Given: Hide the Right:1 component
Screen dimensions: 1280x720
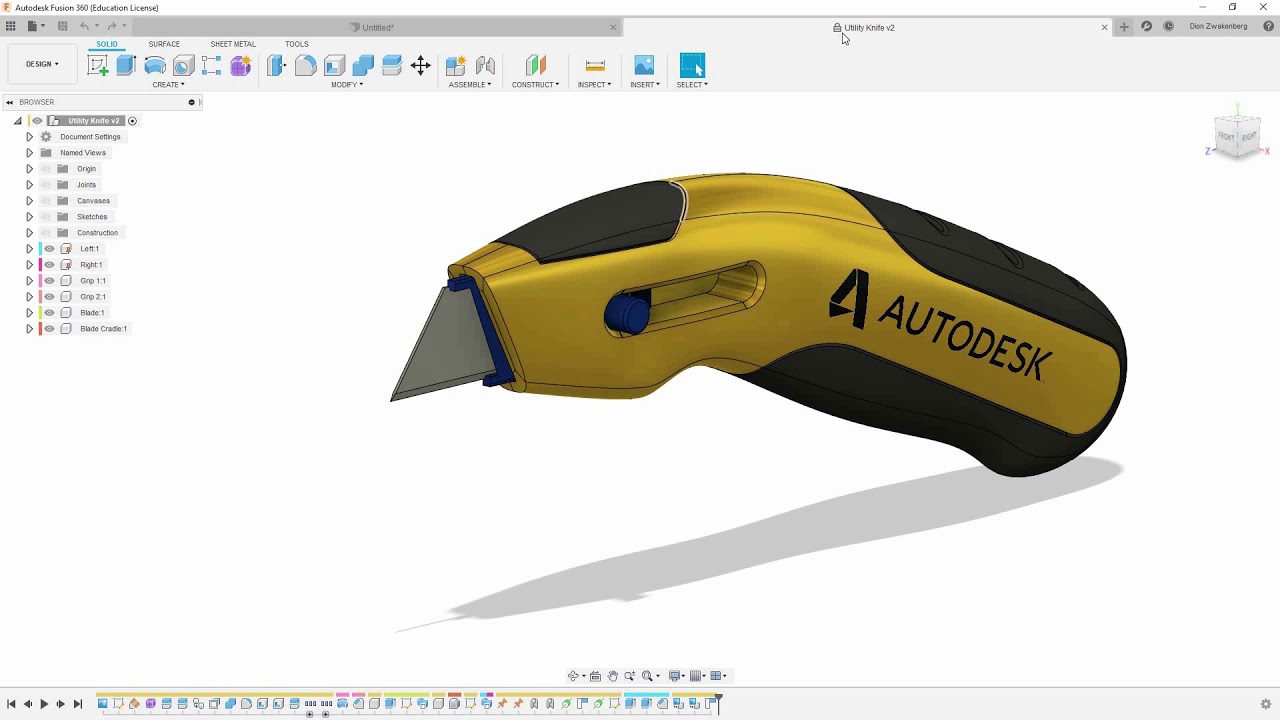Looking at the screenshot, I should point(49,265).
